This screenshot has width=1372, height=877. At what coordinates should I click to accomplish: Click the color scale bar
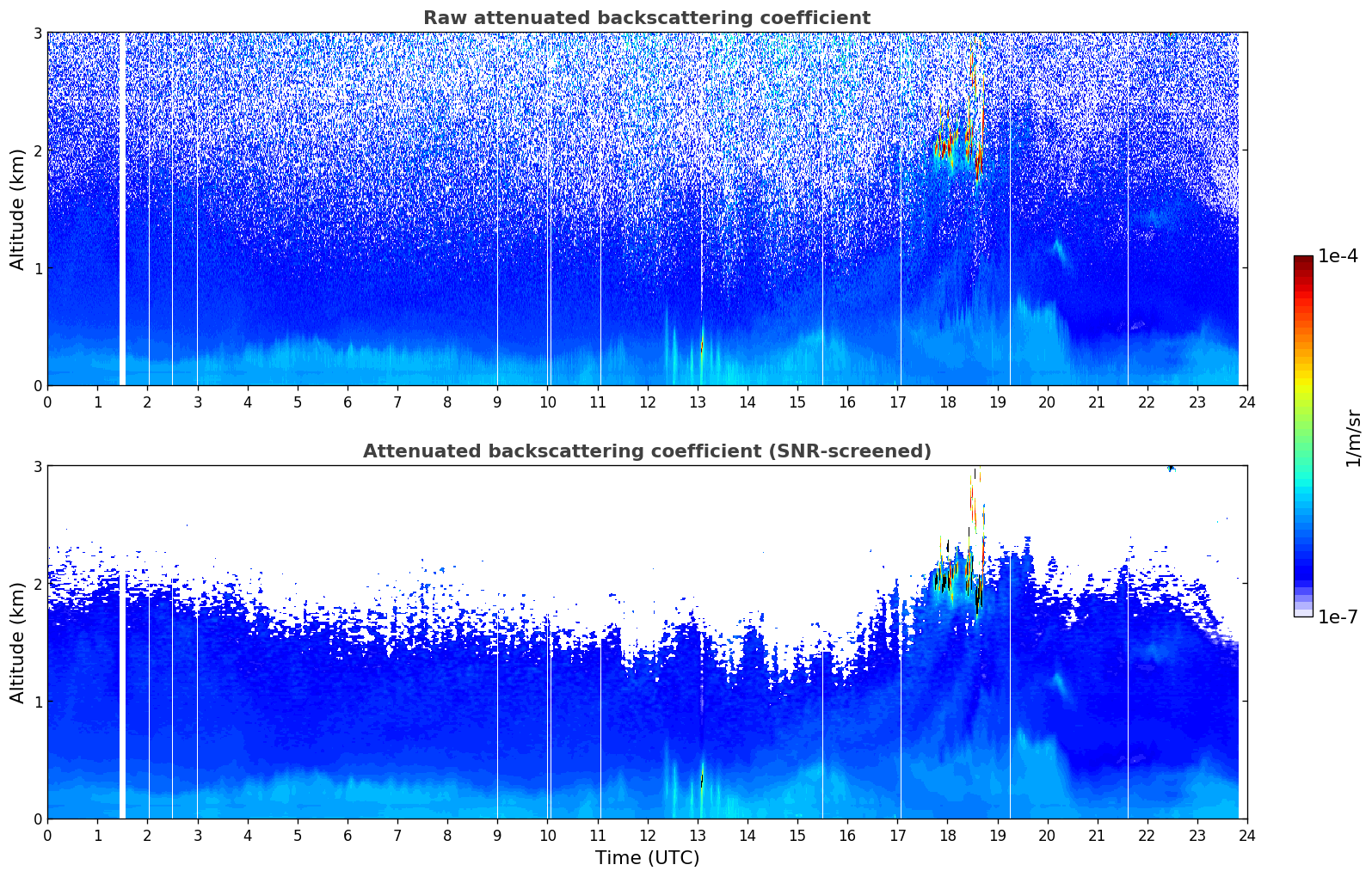click(x=1303, y=436)
